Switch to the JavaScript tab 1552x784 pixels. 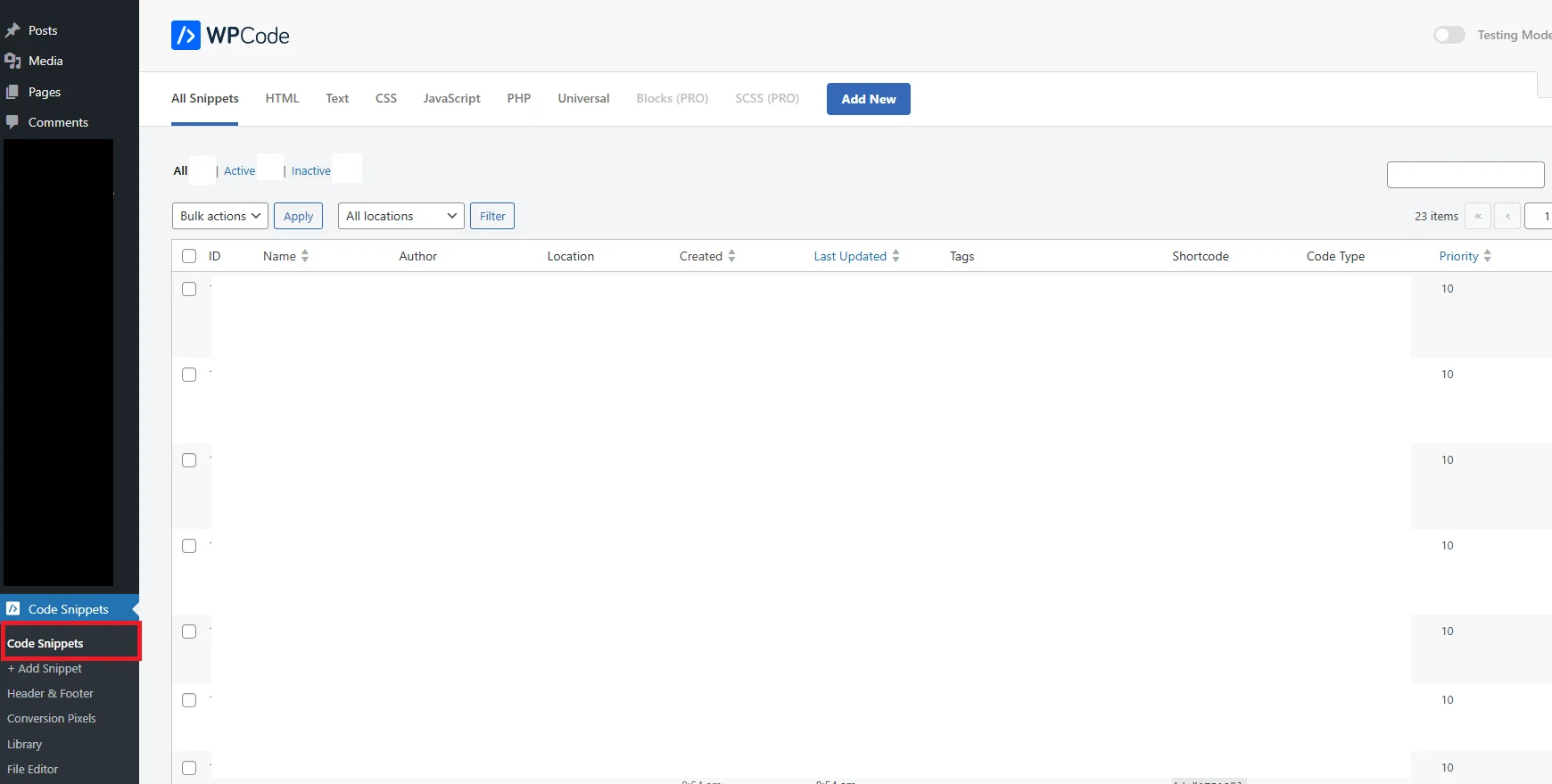[x=451, y=98]
